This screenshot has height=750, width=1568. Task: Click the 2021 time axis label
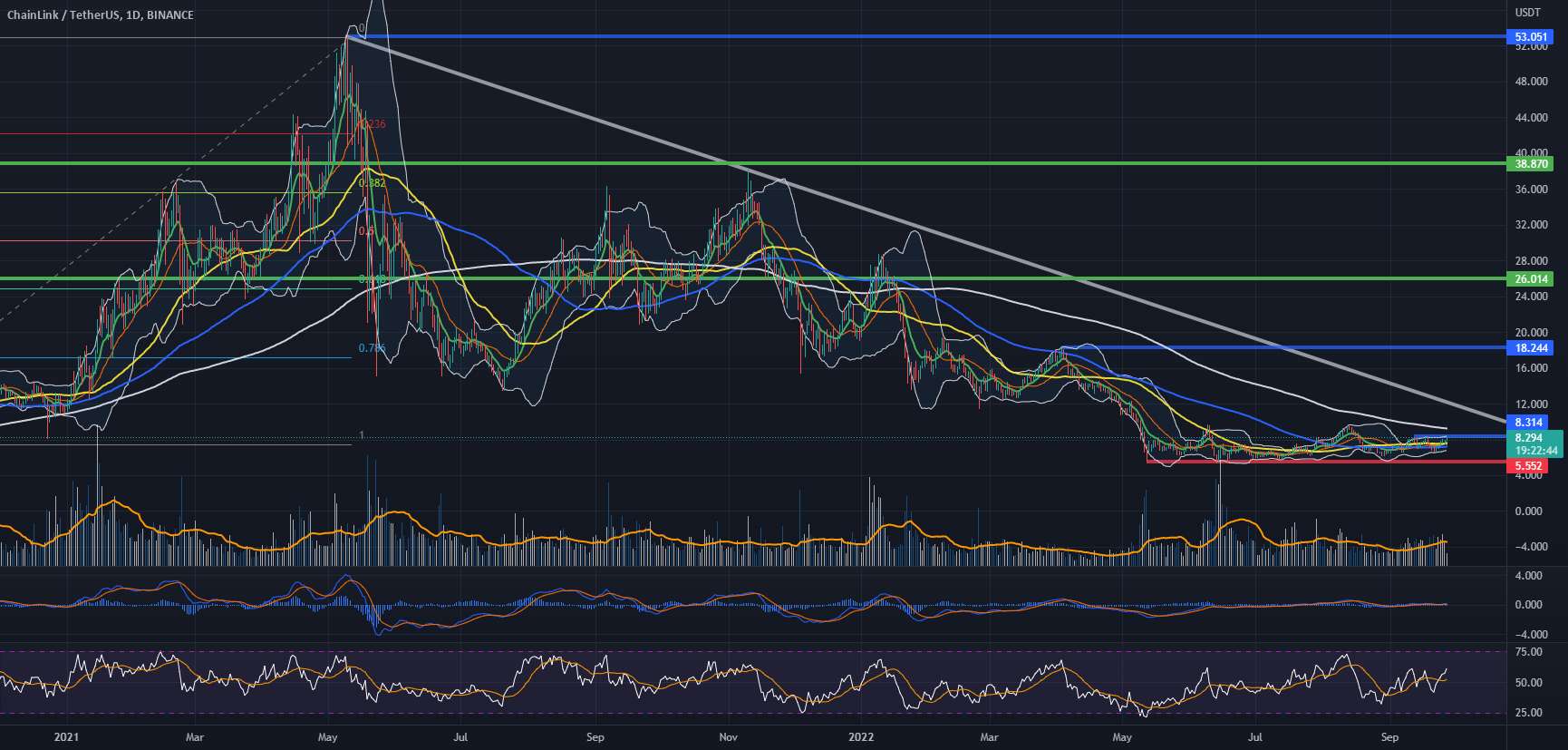tap(67, 737)
